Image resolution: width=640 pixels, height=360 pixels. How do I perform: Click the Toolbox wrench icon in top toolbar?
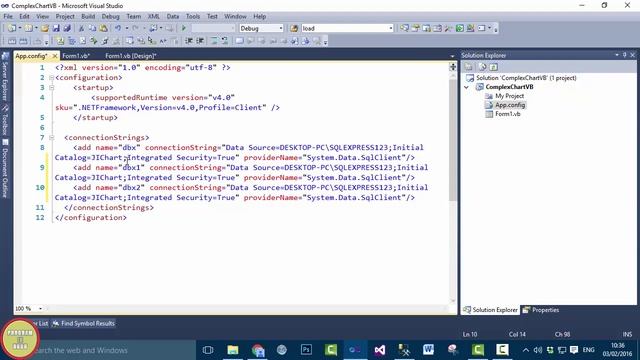click(448, 28)
